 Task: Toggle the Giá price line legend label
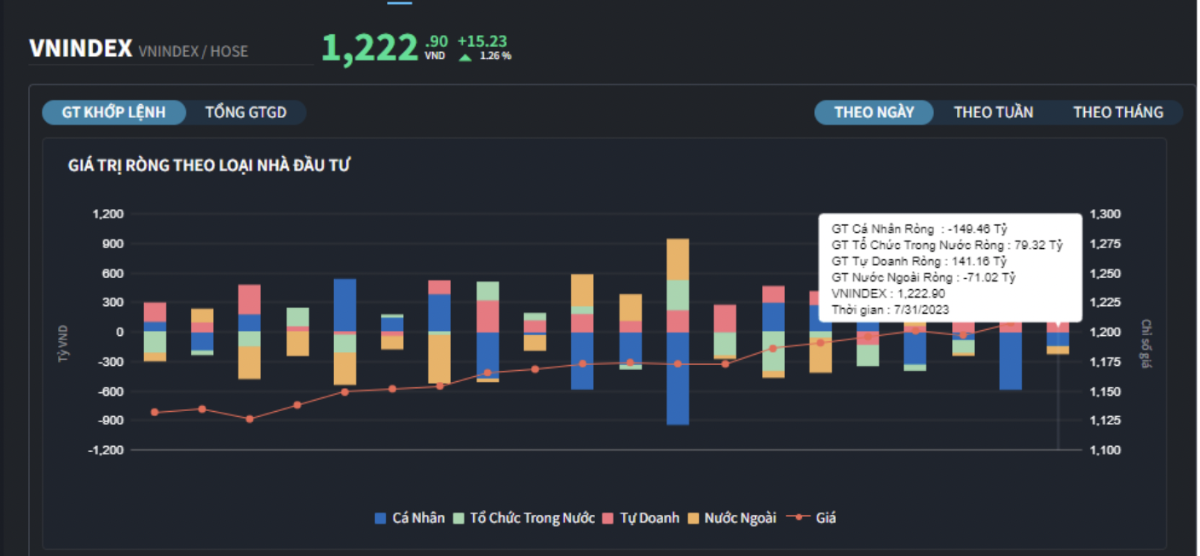click(x=826, y=518)
